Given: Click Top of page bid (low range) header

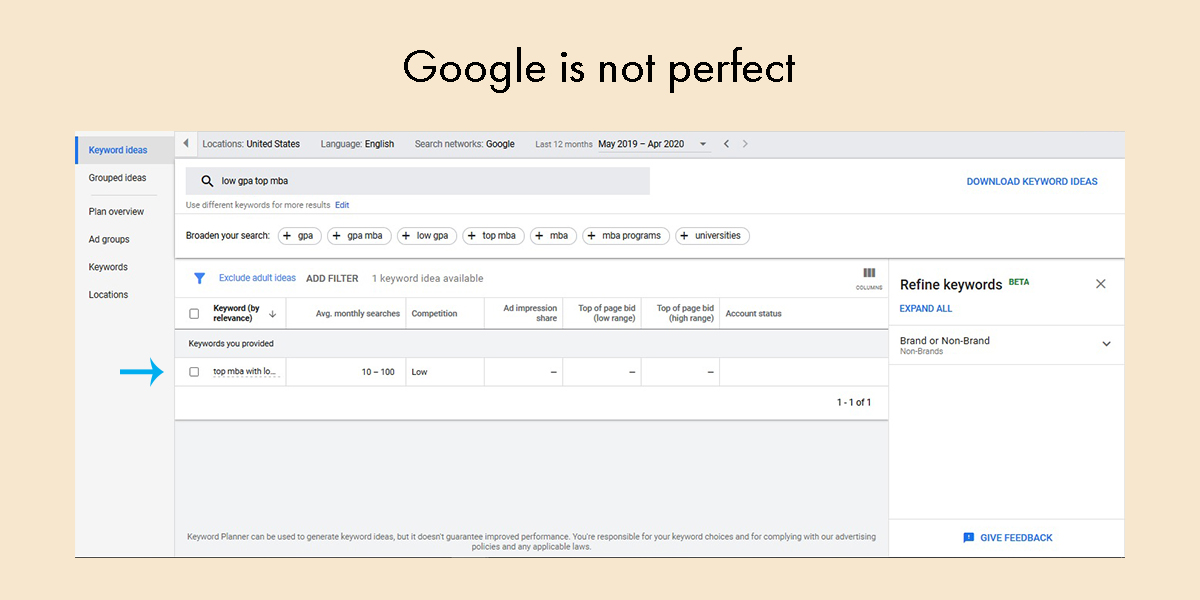Looking at the screenshot, I should pyautogui.click(x=607, y=313).
